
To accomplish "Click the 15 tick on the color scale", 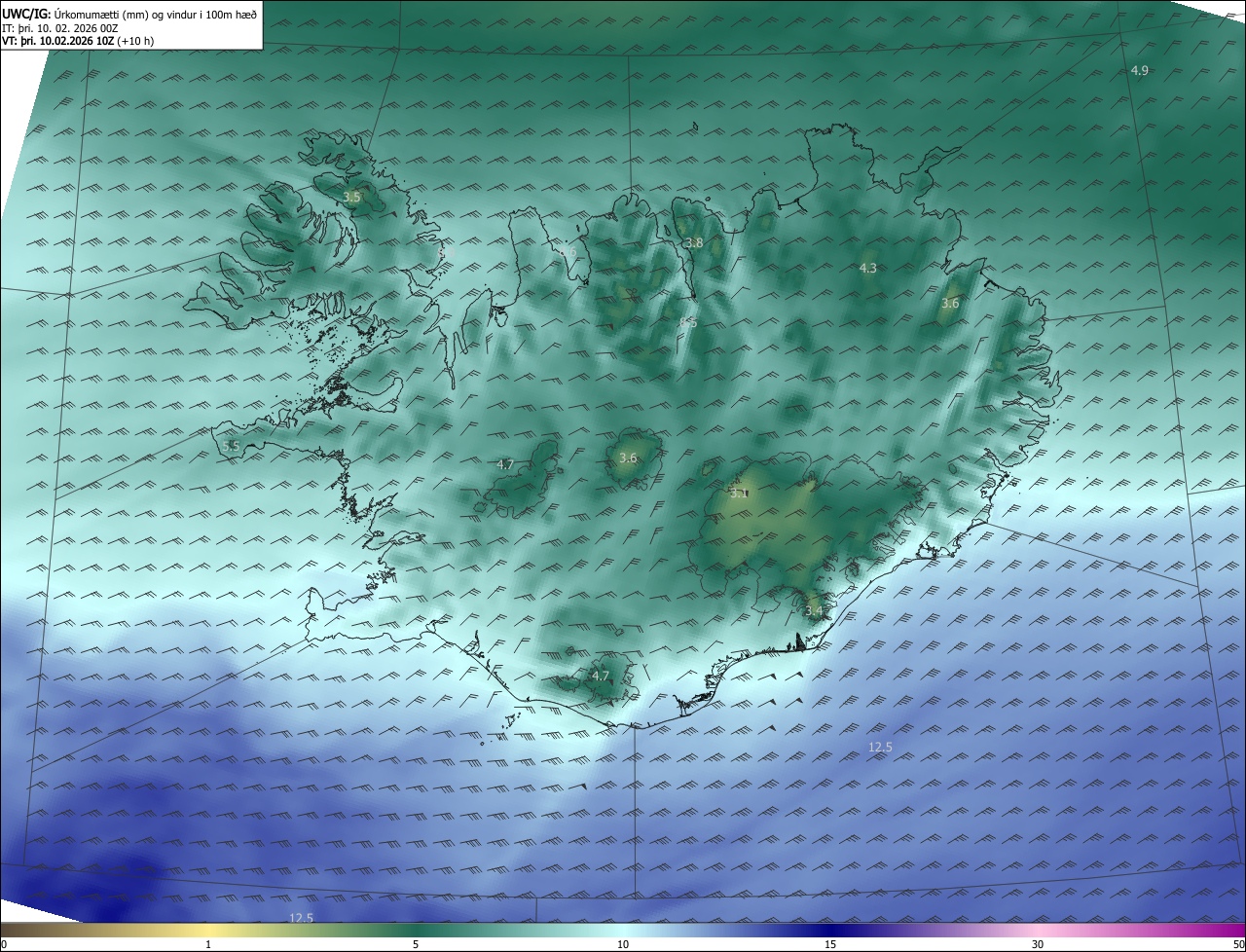I will (830, 944).
